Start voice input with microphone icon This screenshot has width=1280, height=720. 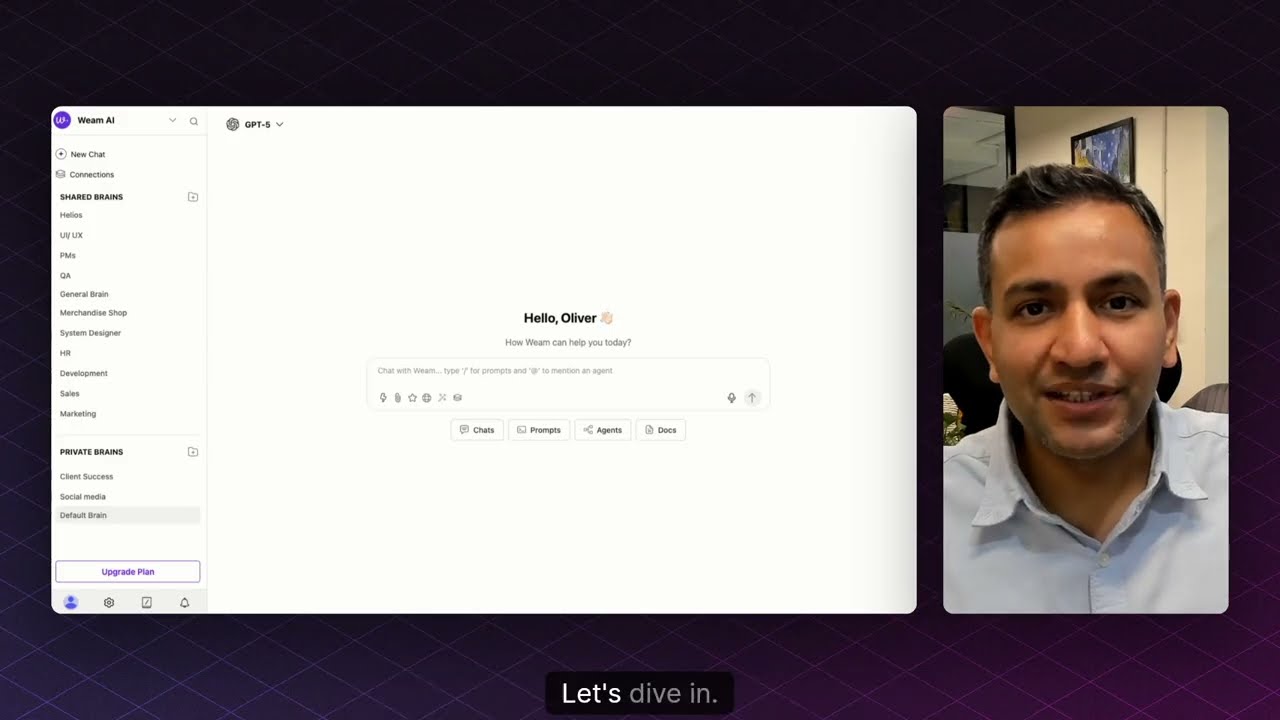click(732, 398)
